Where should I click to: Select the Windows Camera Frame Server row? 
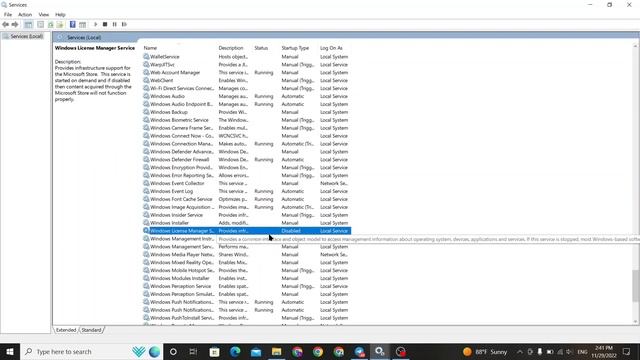pyautogui.click(x=247, y=128)
